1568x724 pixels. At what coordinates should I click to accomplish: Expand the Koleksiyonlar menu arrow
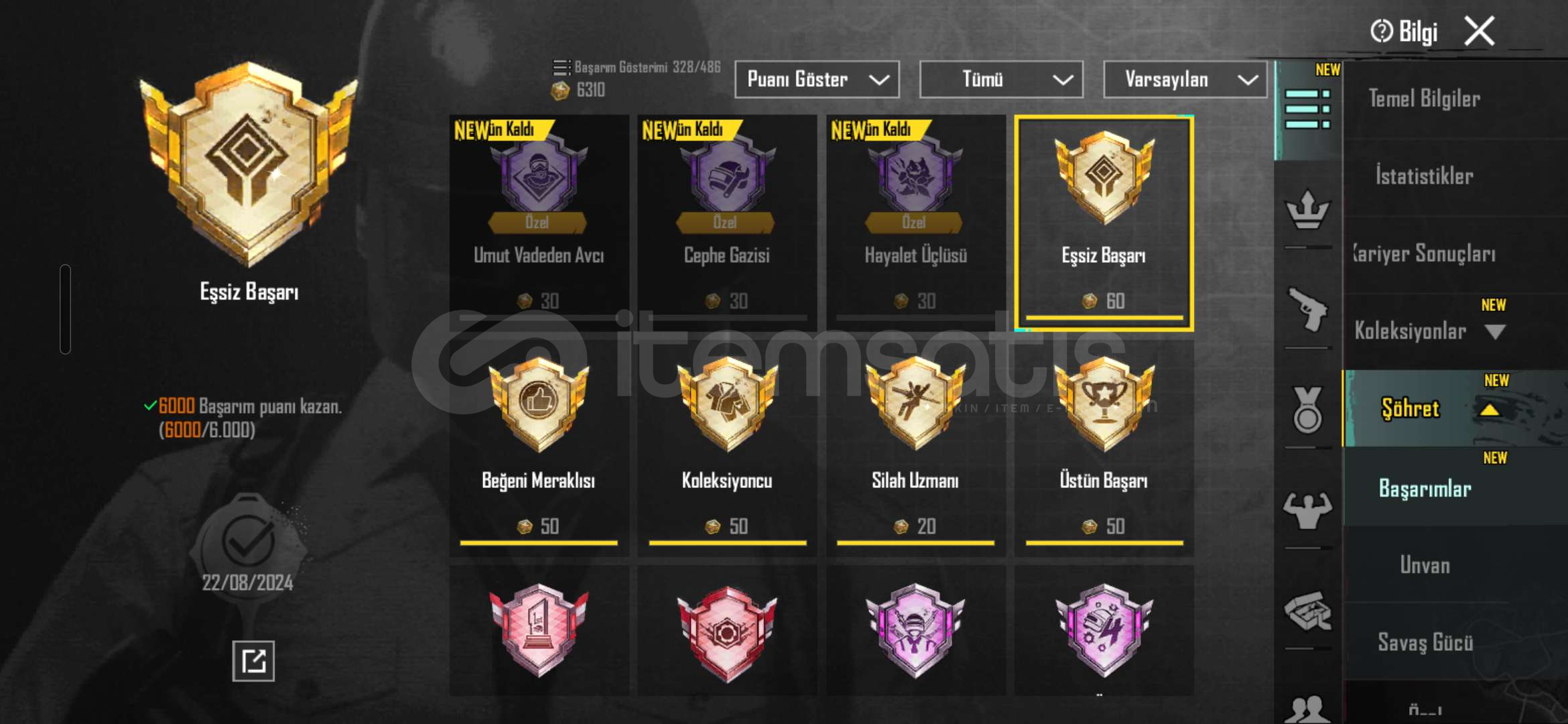pyautogui.click(x=1495, y=331)
